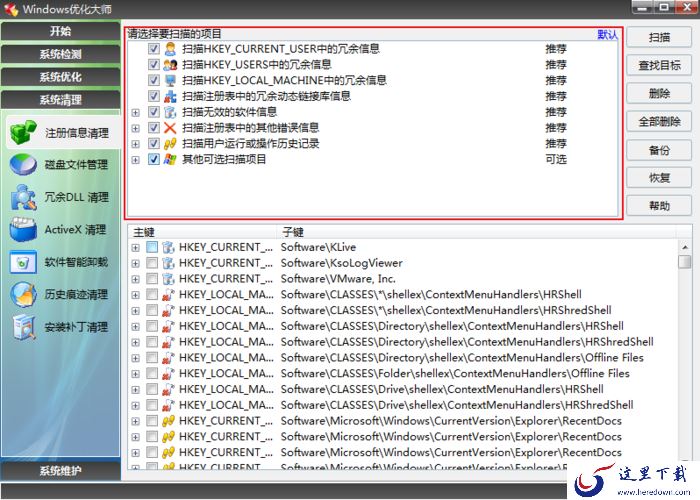
Task: Click footprints icon for 用户运行或操作历史记录
Action: click(x=170, y=144)
